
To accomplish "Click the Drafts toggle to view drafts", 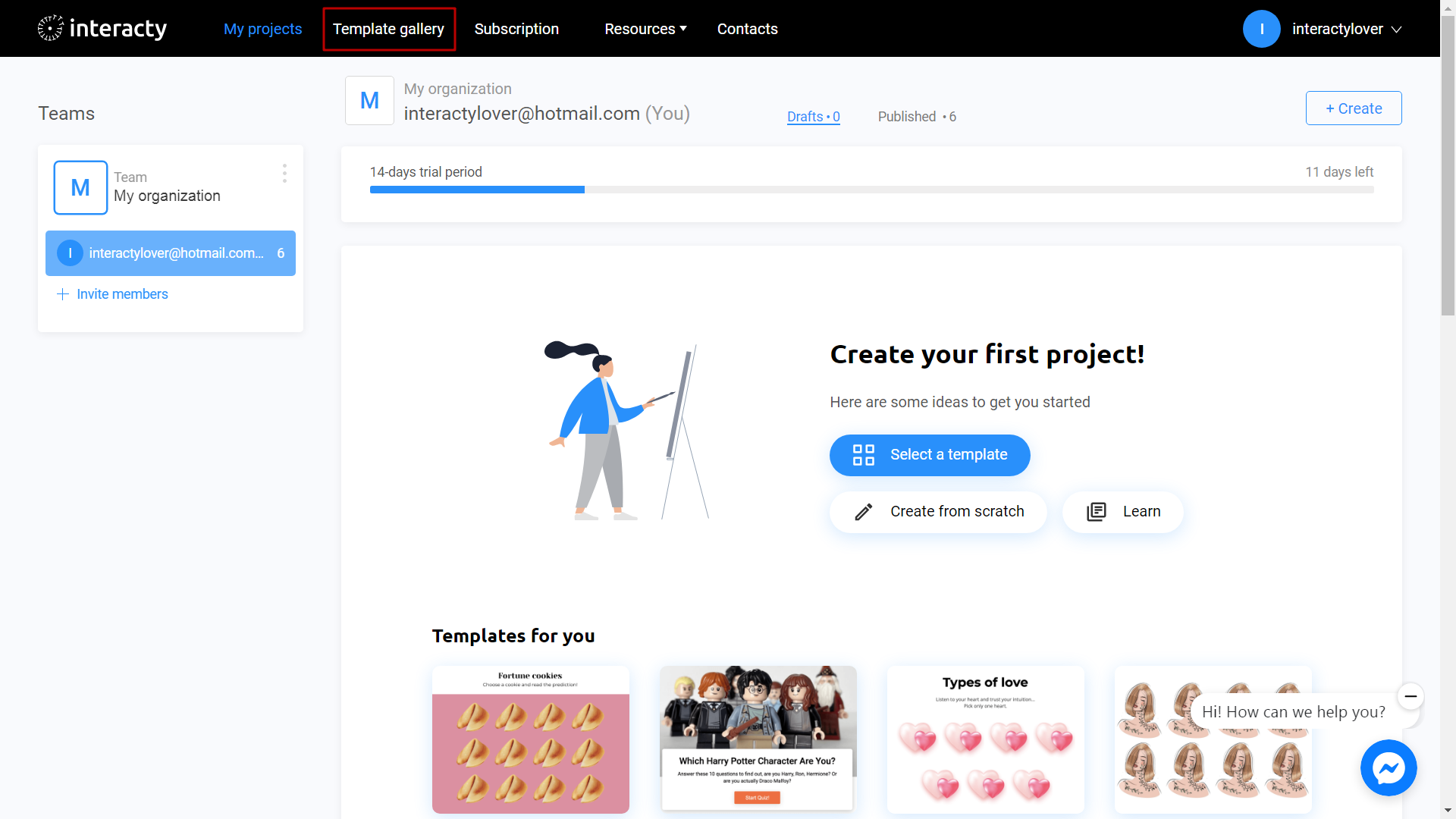I will (811, 116).
